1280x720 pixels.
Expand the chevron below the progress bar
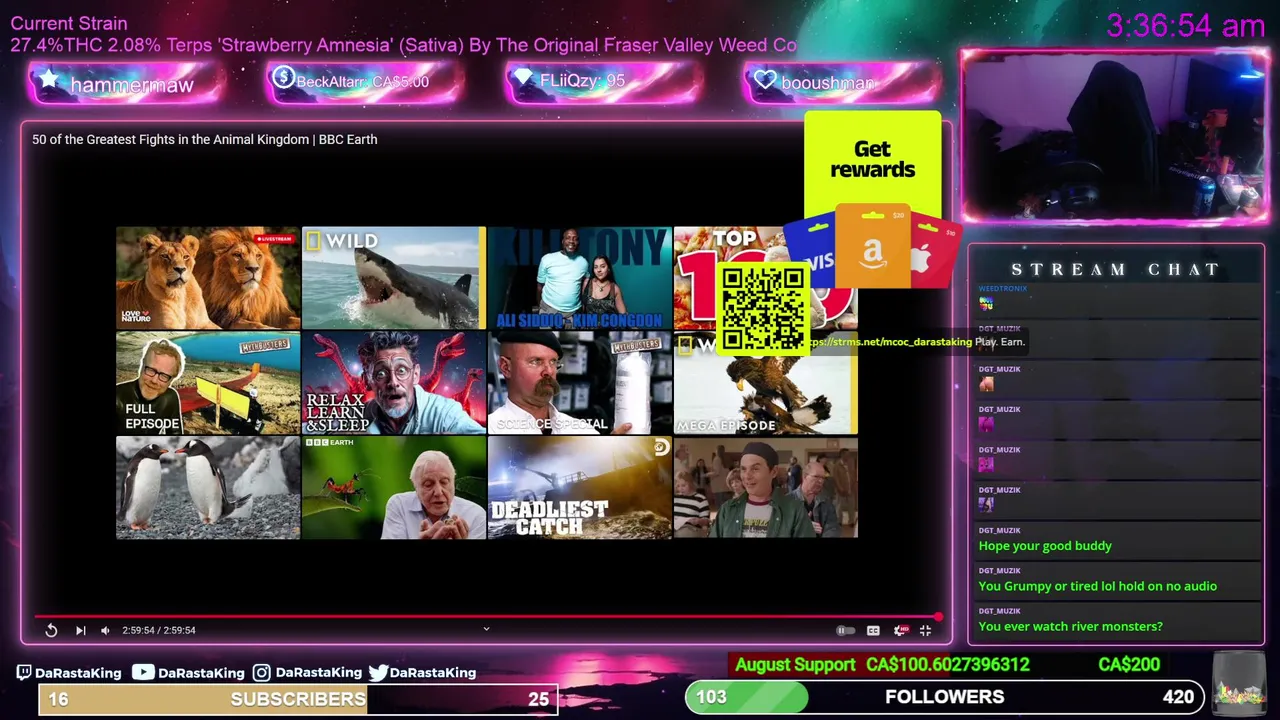click(486, 629)
